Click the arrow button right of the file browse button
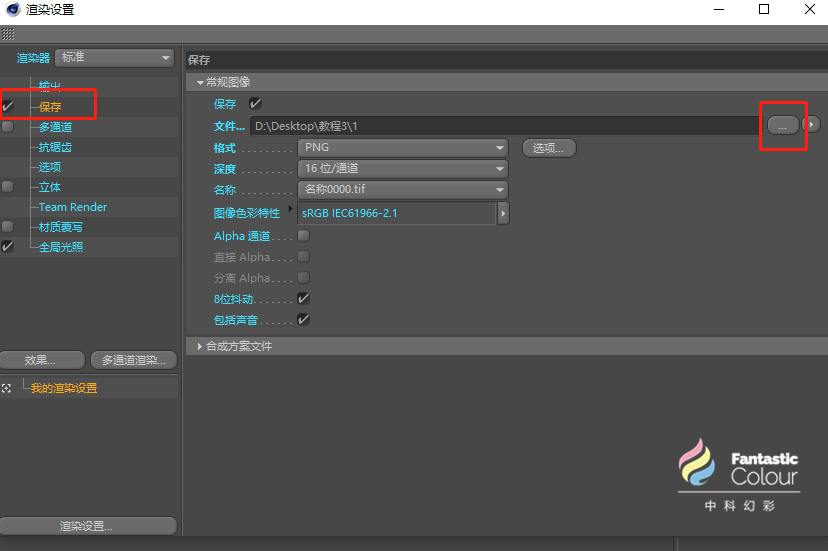The width and height of the screenshot is (828, 551). [x=811, y=125]
